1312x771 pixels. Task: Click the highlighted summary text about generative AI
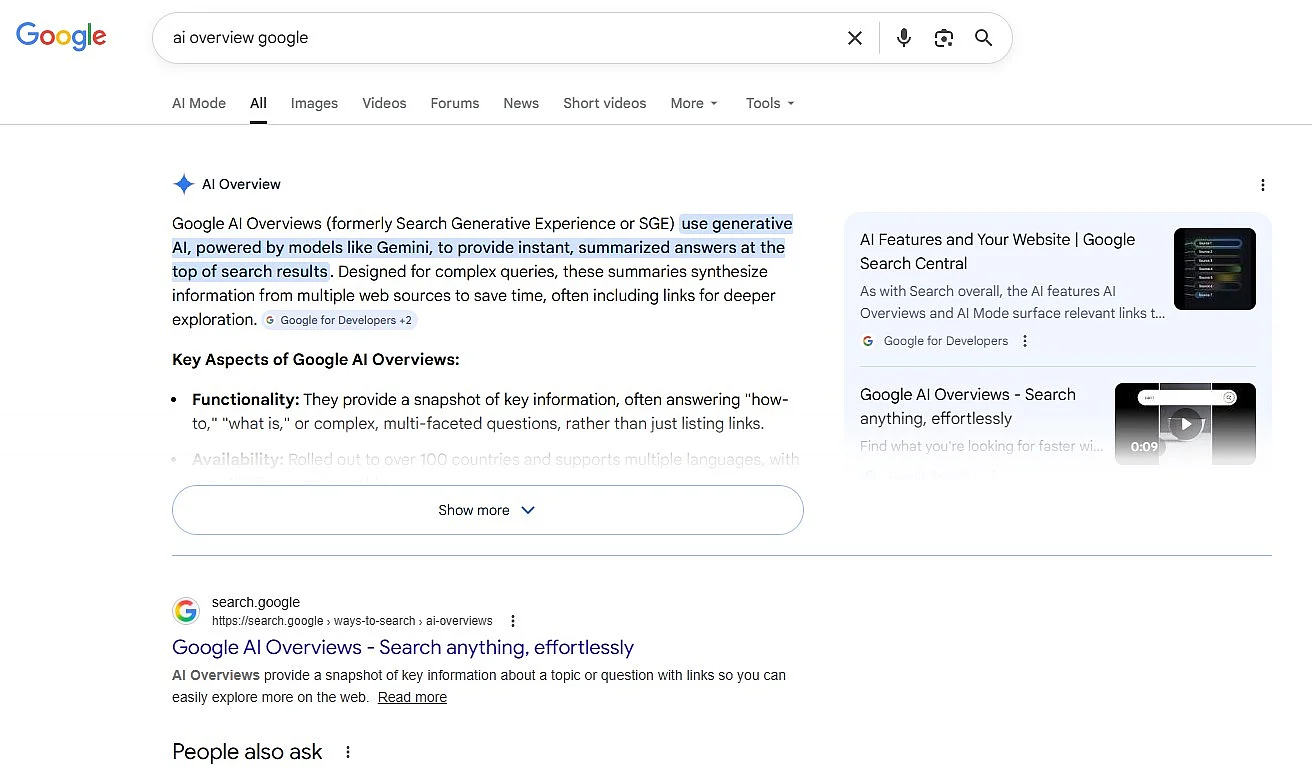click(482, 247)
